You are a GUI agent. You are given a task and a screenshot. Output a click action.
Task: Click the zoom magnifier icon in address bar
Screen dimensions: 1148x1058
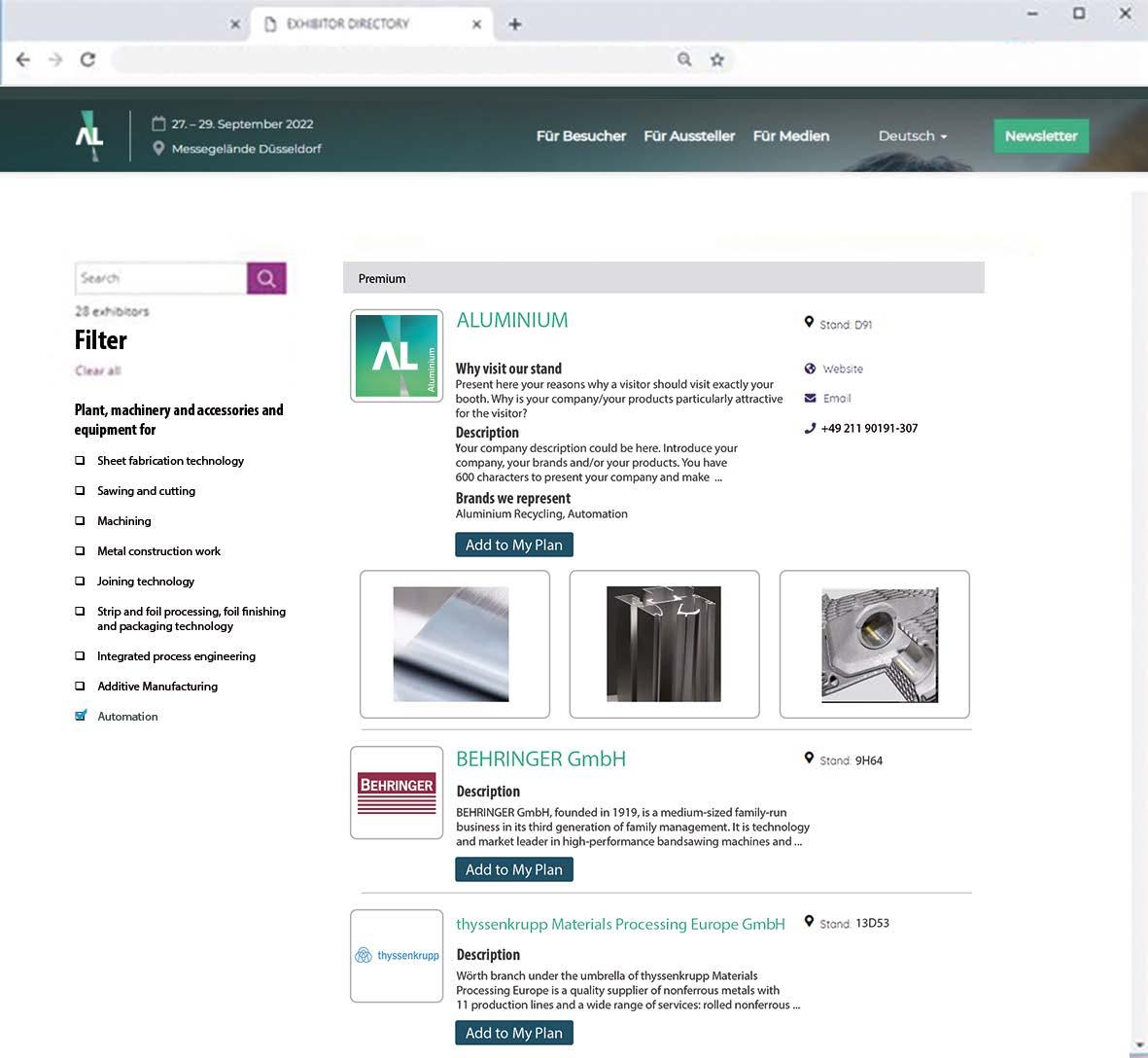coord(683,59)
